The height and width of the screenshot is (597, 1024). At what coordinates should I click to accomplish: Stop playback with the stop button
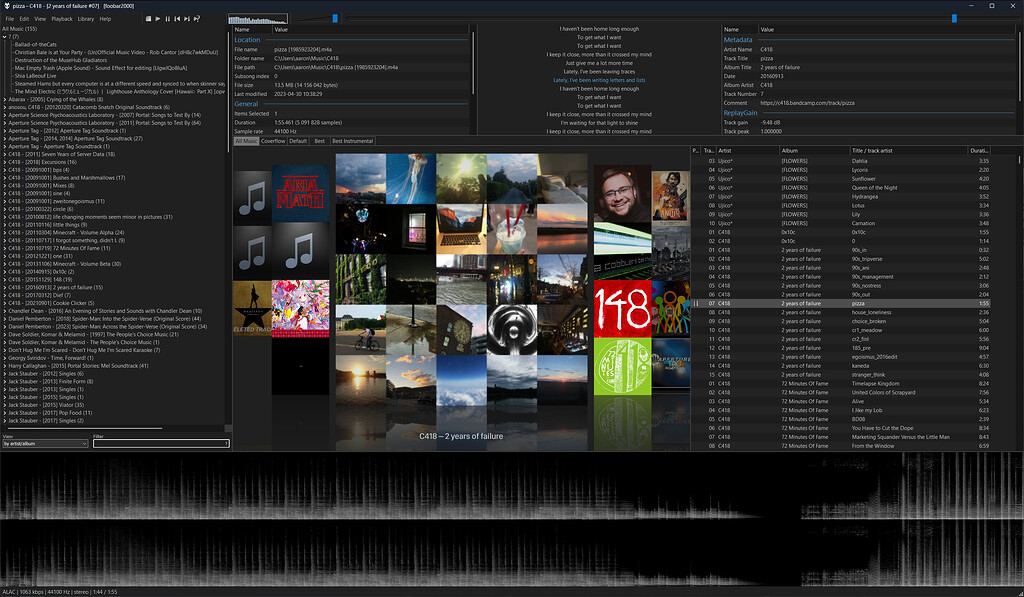(x=148, y=19)
